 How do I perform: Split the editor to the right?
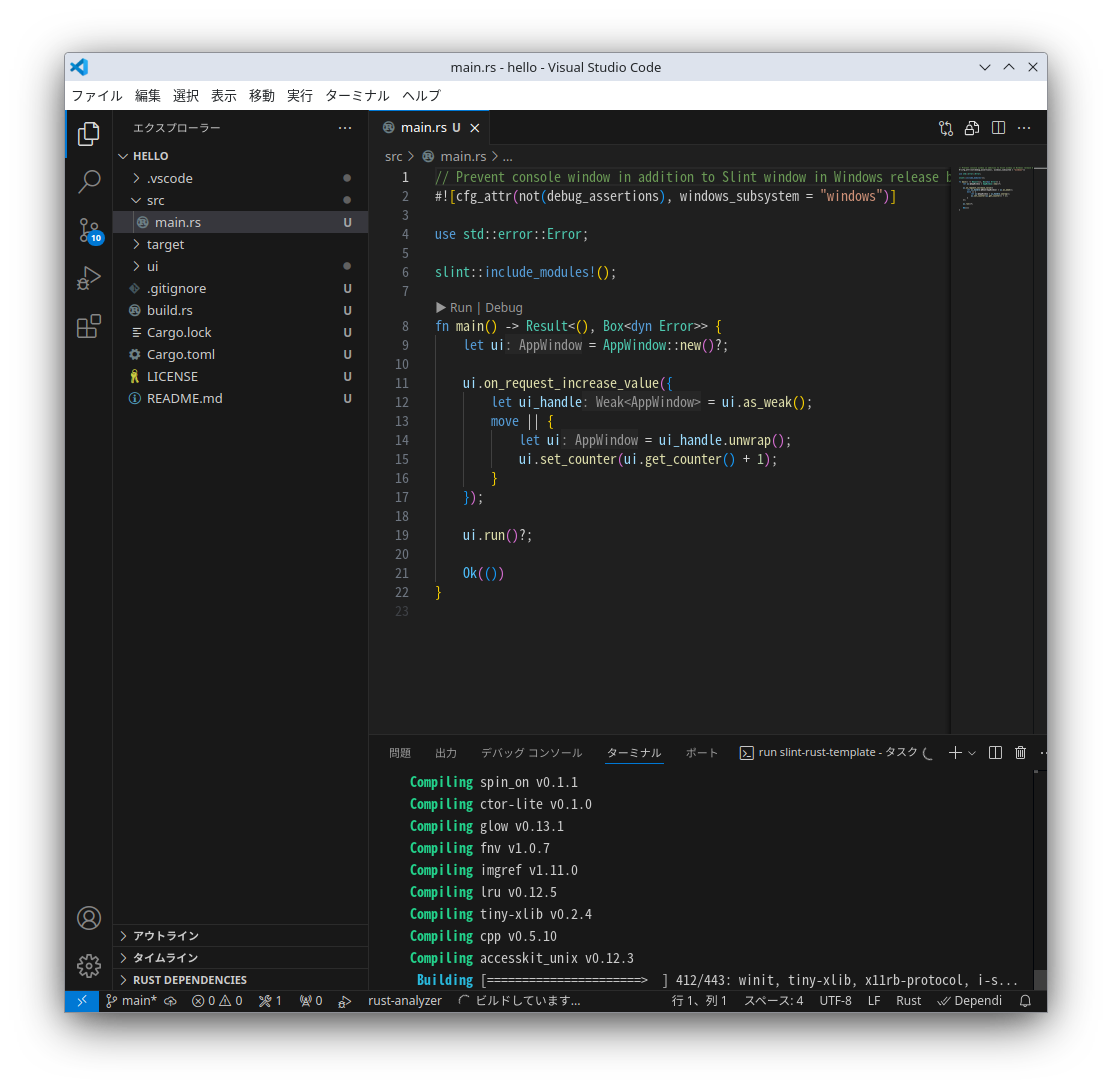point(997,128)
